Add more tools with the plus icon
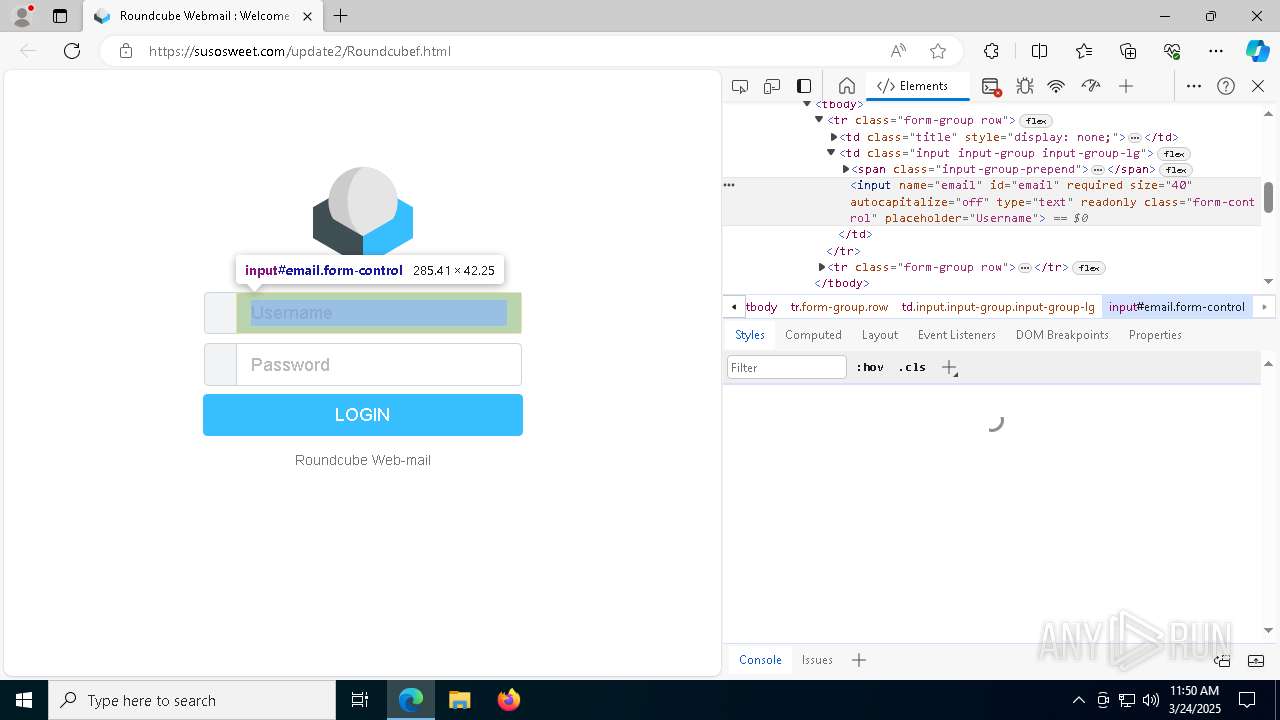1280x720 pixels. coord(1126,86)
